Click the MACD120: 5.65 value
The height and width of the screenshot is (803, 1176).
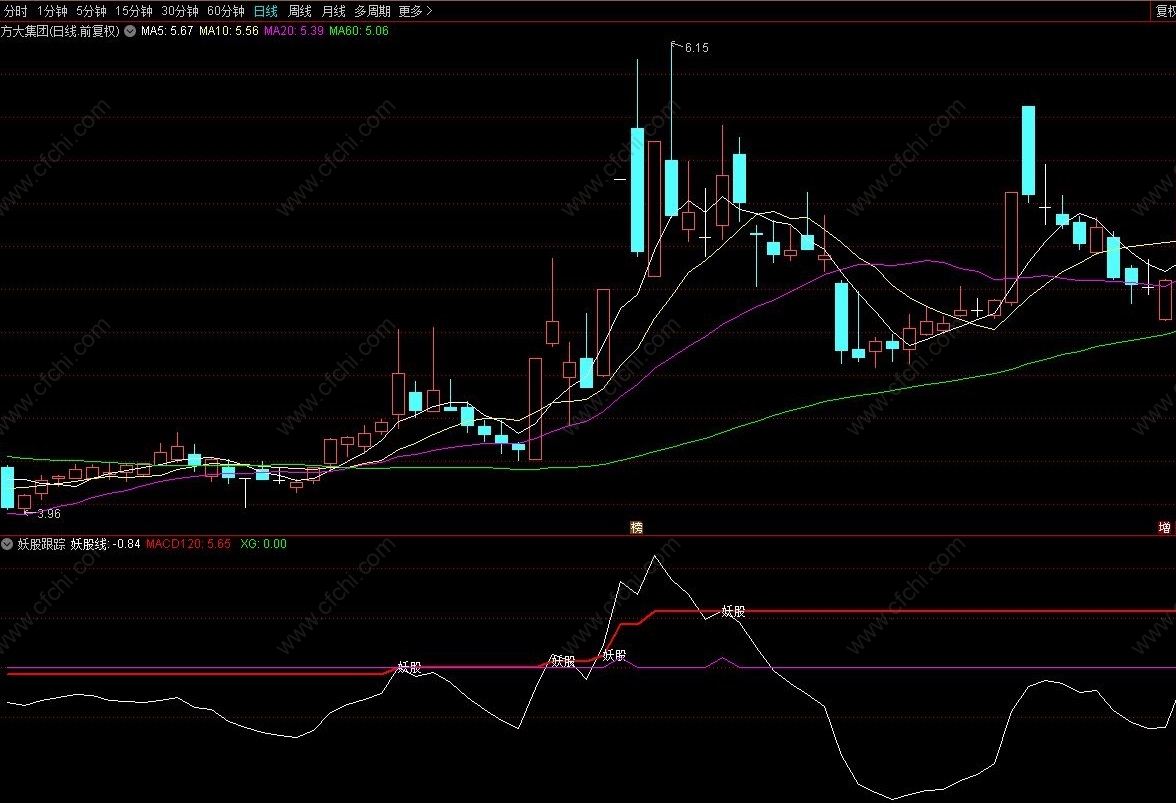pos(188,544)
